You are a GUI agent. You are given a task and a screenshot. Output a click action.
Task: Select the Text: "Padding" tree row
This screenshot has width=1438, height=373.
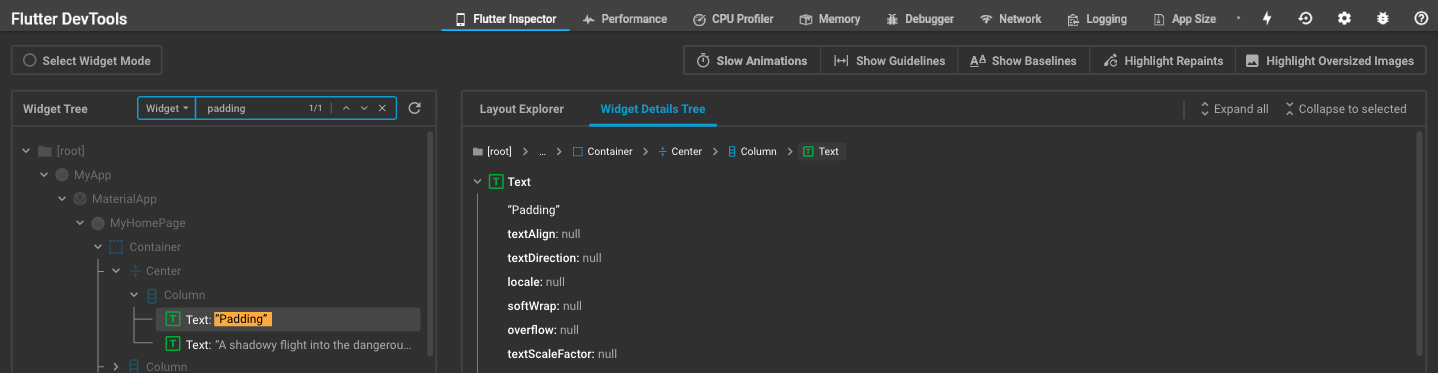click(287, 319)
